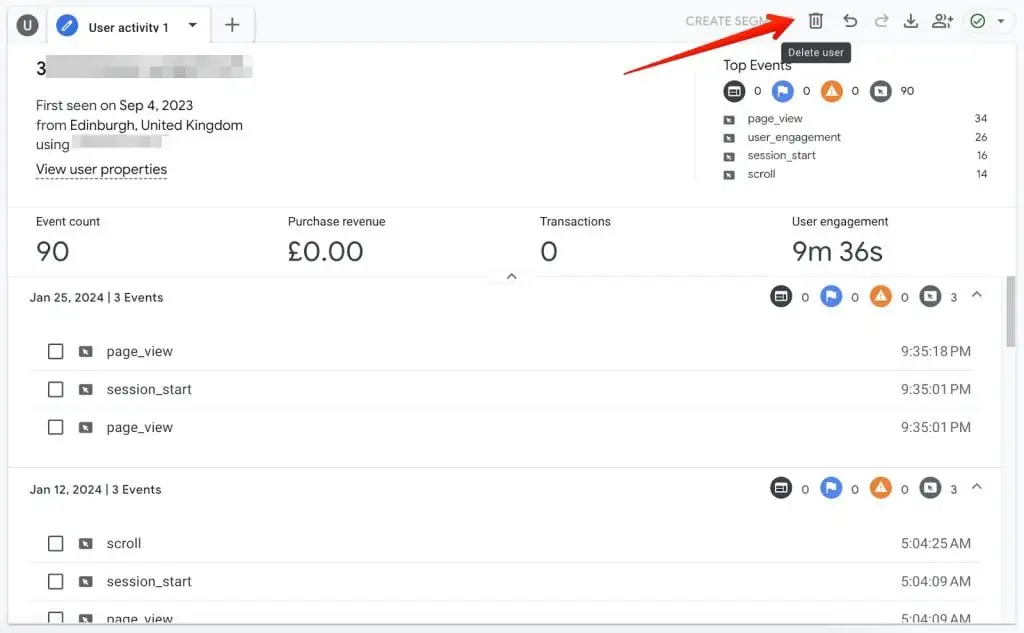Click the add audience person icon
Viewport: 1024px width, 633px height.
coord(942,20)
